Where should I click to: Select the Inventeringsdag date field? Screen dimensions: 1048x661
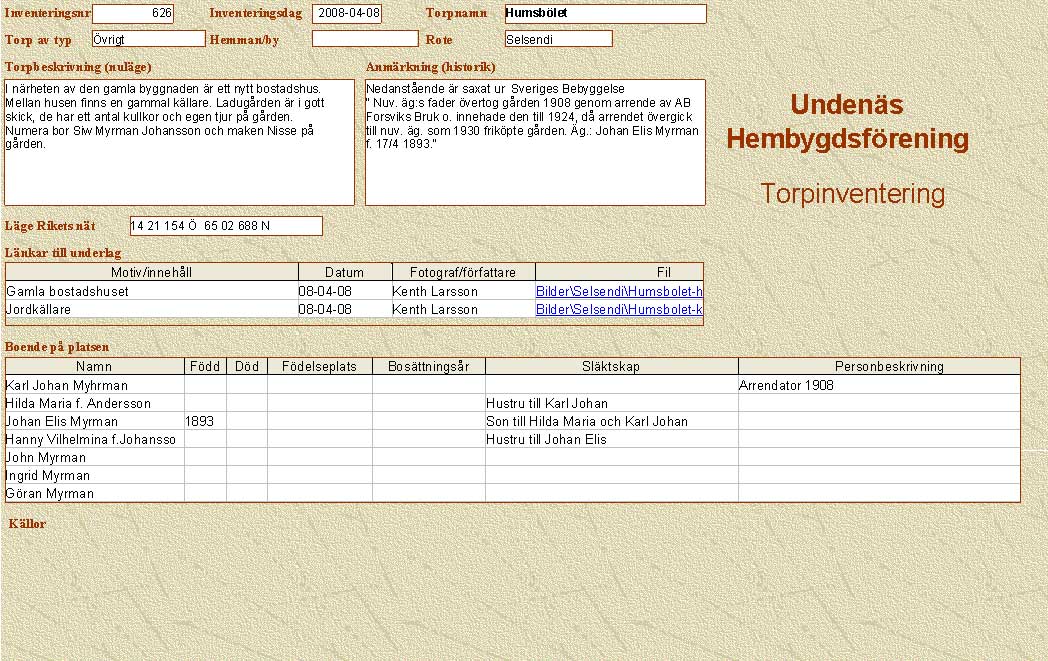coord(347,14)
